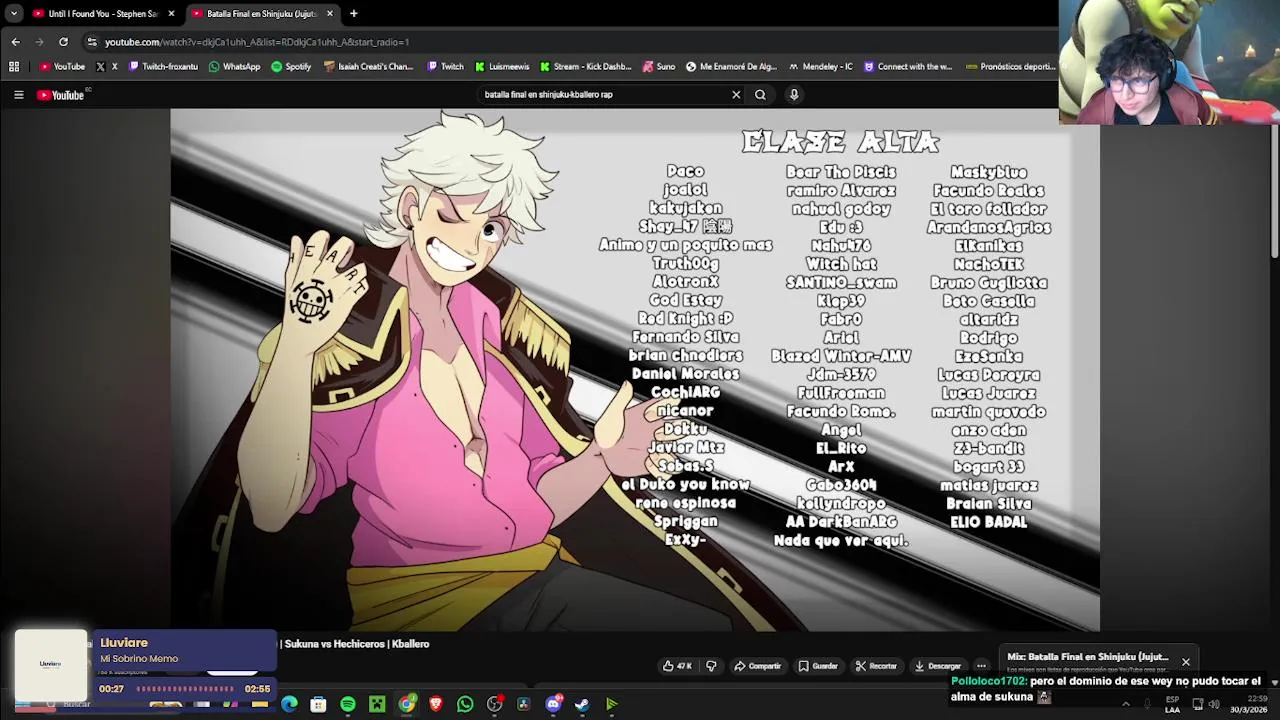The image size is (1280, 720).
Task: Open the X bookmark
Action: 107,67
